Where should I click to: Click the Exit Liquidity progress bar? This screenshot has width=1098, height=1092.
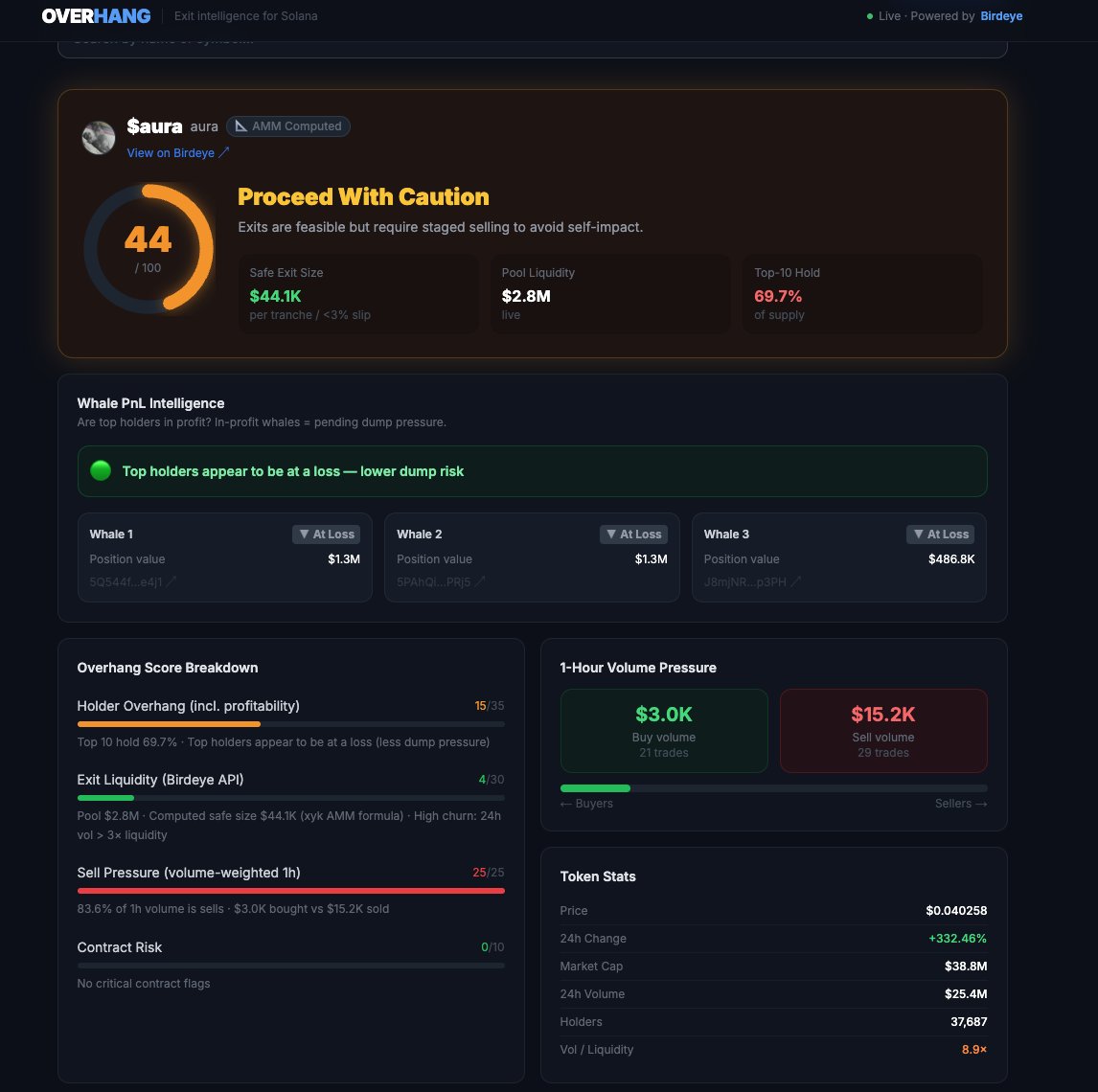point(290,798)
